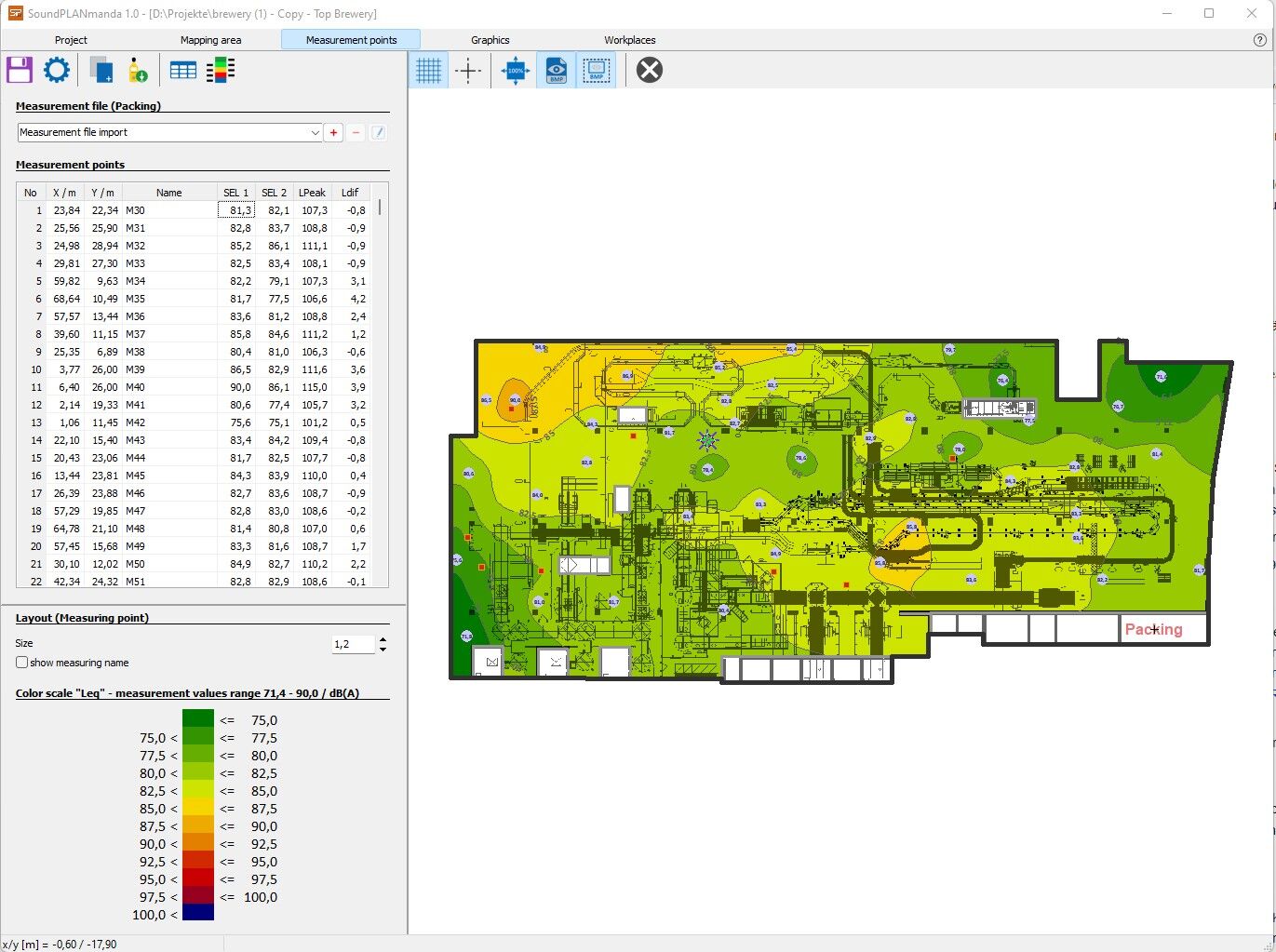Select the copy measurement file icon
The image size is (1276, 952).
(100, 70)
